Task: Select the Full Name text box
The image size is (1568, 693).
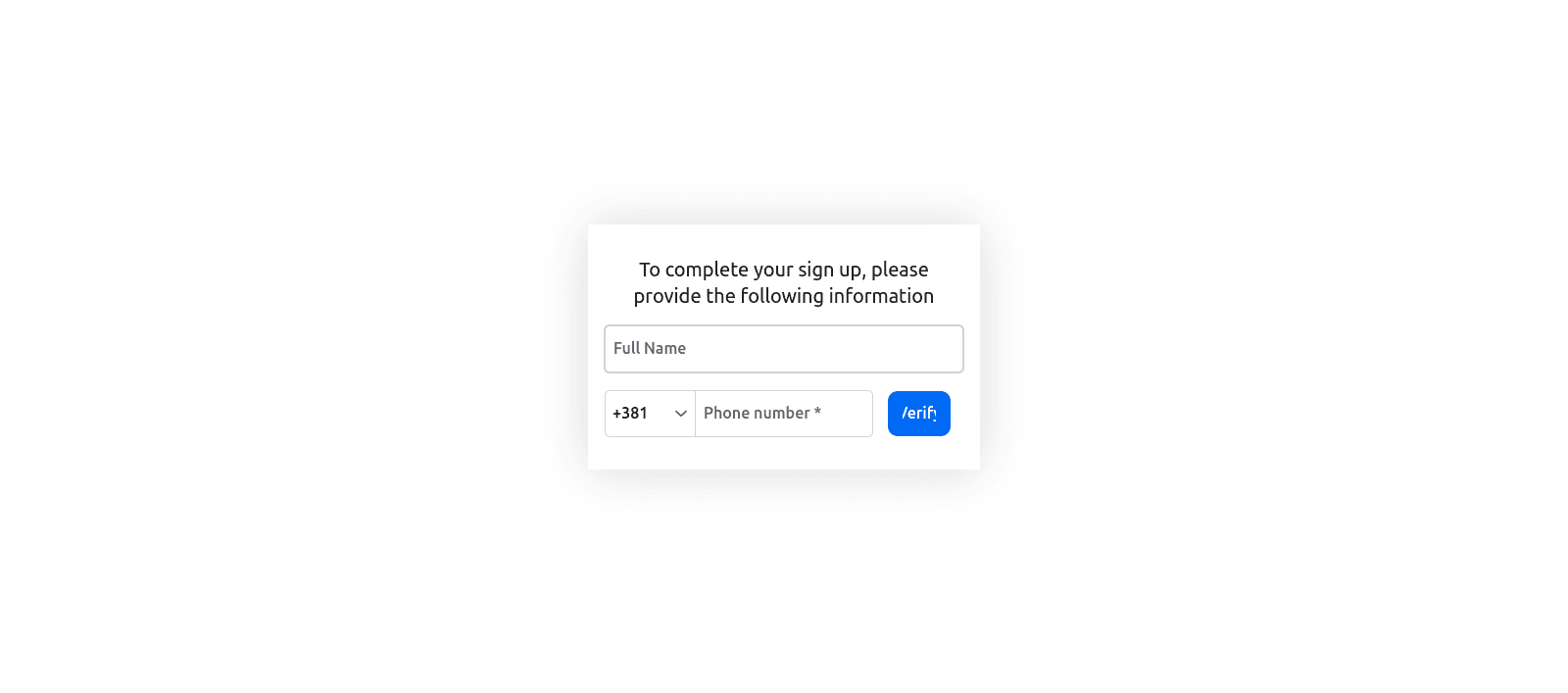Action: coord(783,349)
